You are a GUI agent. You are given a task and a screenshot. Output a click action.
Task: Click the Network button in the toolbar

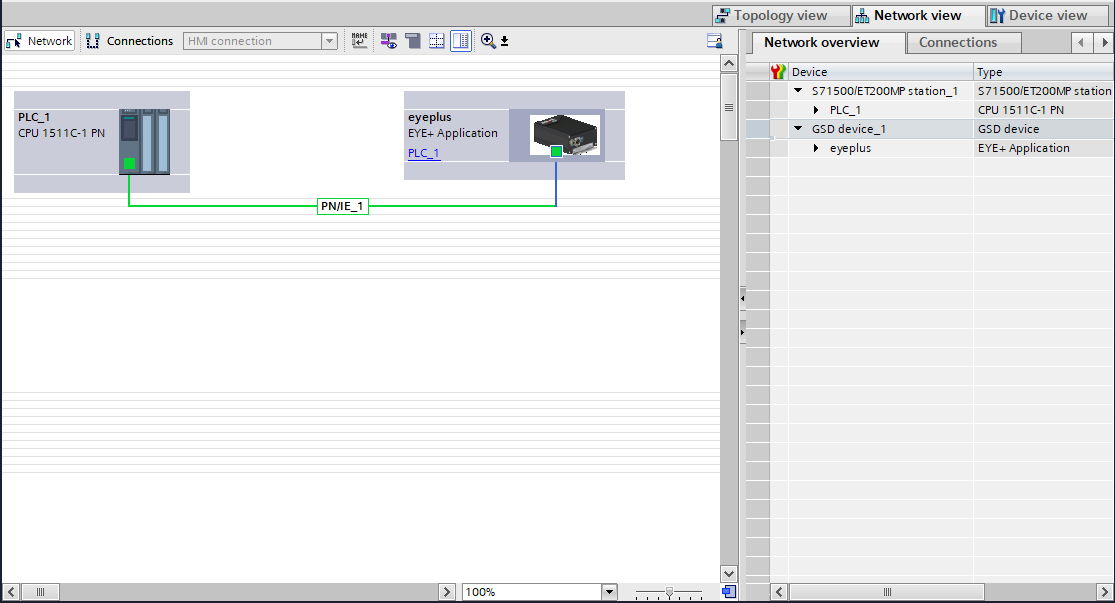[40, 41]
